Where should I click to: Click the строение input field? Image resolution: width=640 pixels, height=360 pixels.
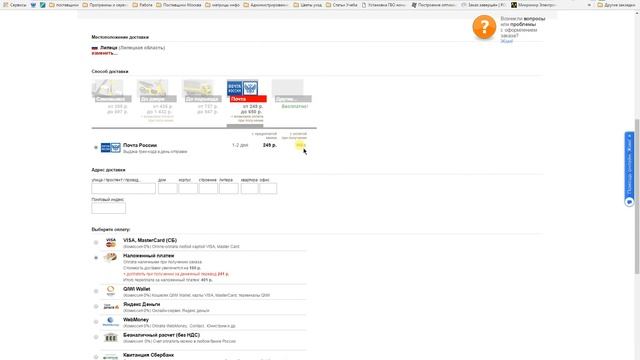tap(208, 188)
